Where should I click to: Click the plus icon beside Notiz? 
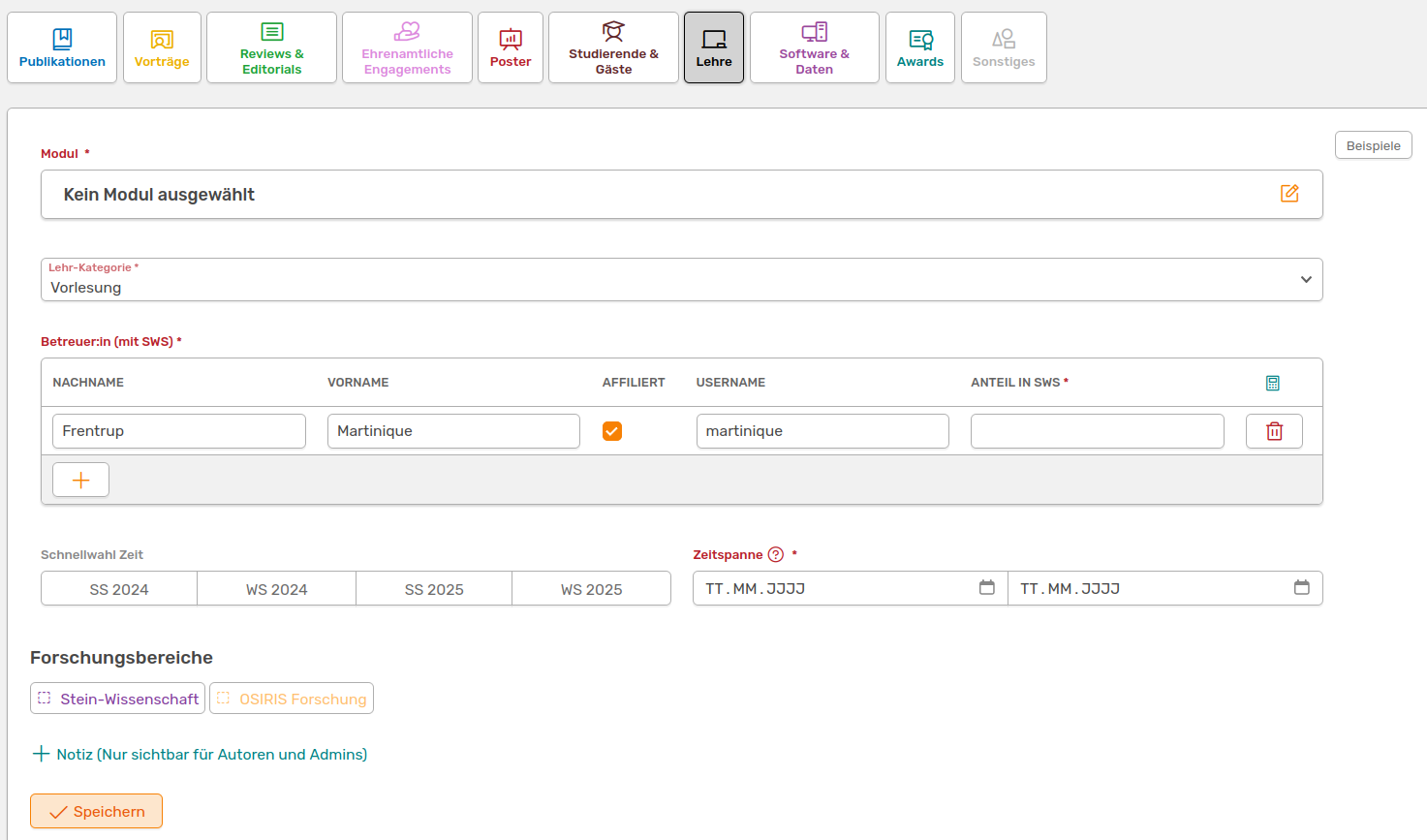point(41,754)
